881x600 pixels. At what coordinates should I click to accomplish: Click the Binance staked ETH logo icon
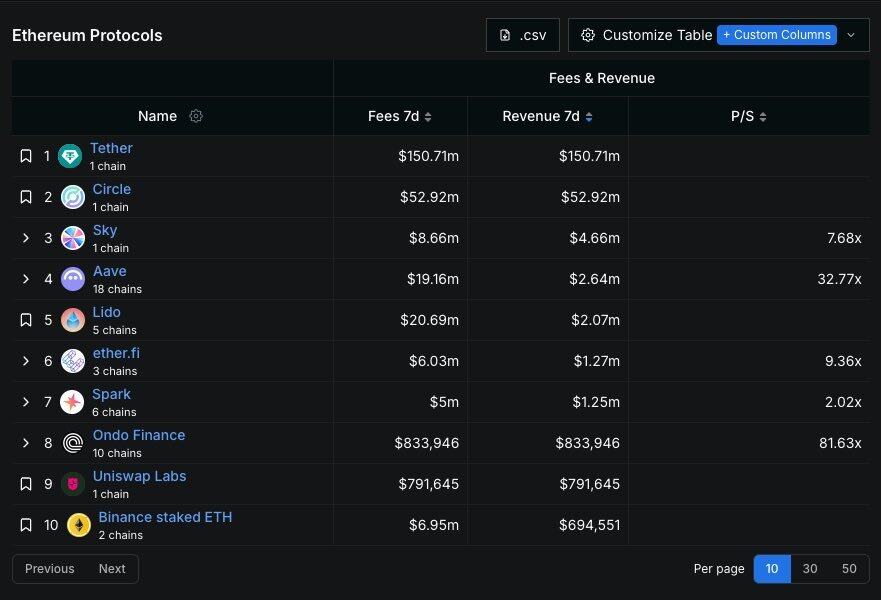click(79, 525)
